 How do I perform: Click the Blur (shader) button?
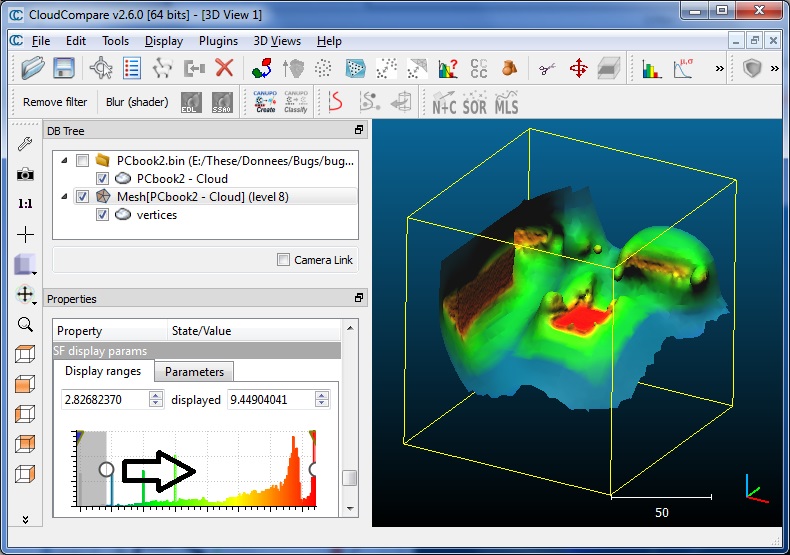[137, 102]
